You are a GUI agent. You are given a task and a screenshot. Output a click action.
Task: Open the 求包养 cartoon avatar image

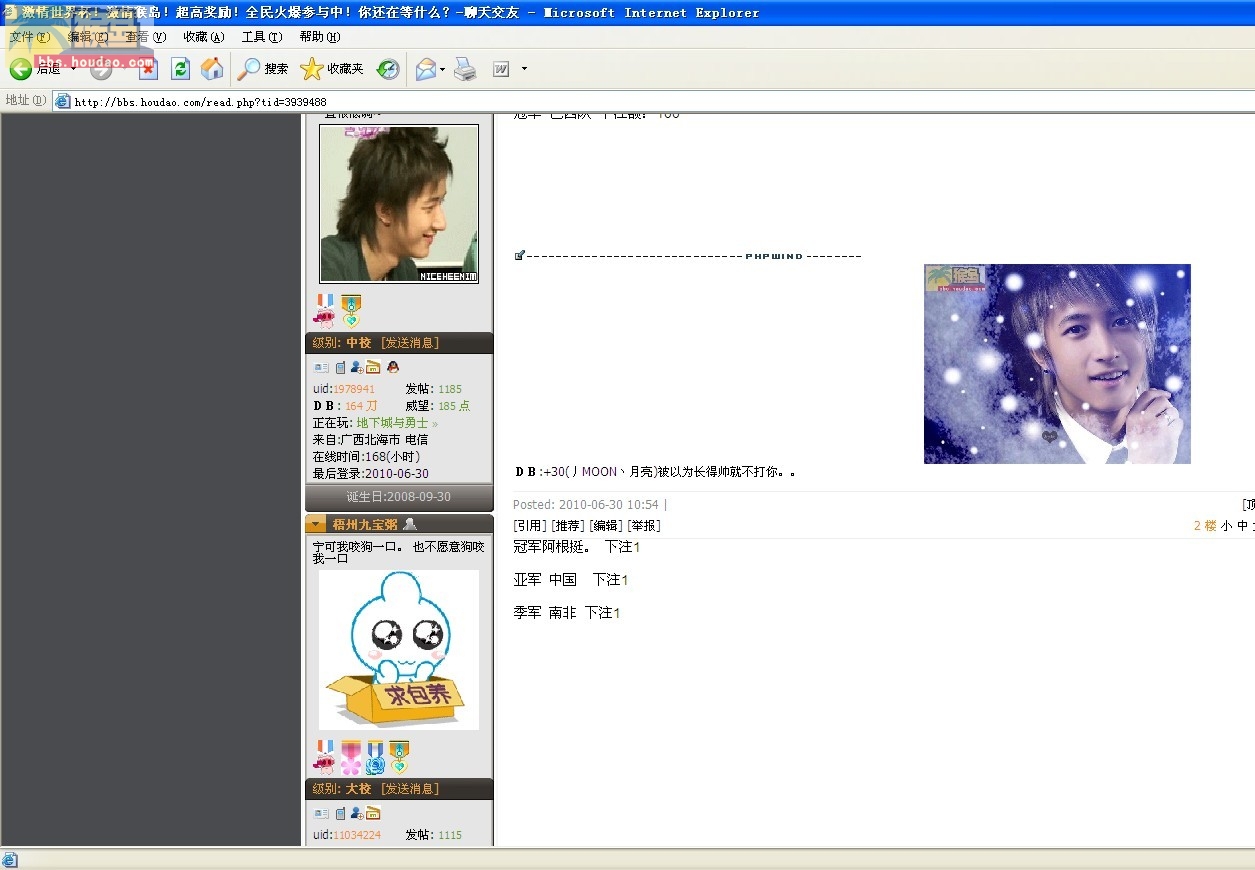(x=399, y=650)
